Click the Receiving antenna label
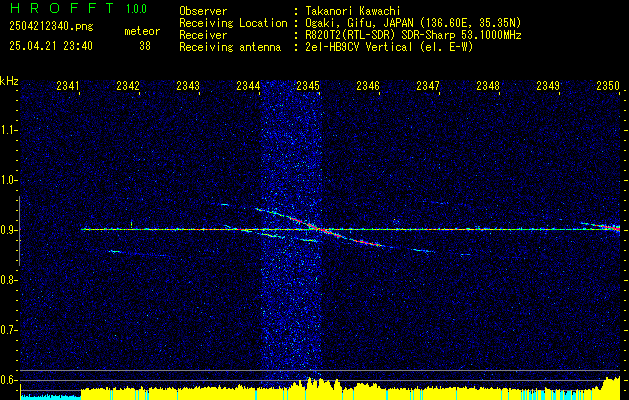 pos(230,47)
